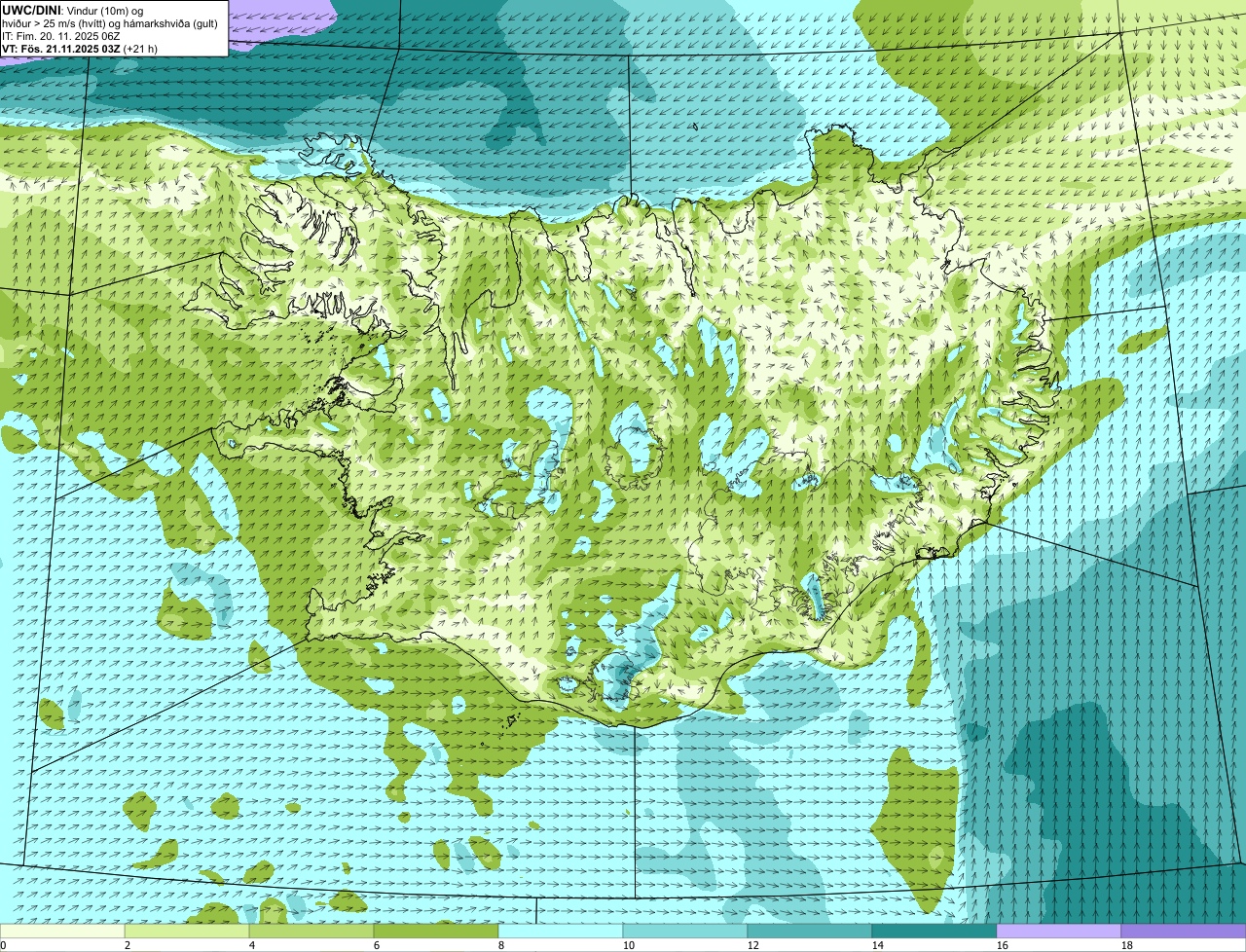Click the line "hviður > 25 m/s (hvítt) og hámarkshviða (gult)"

coord(110,22)
